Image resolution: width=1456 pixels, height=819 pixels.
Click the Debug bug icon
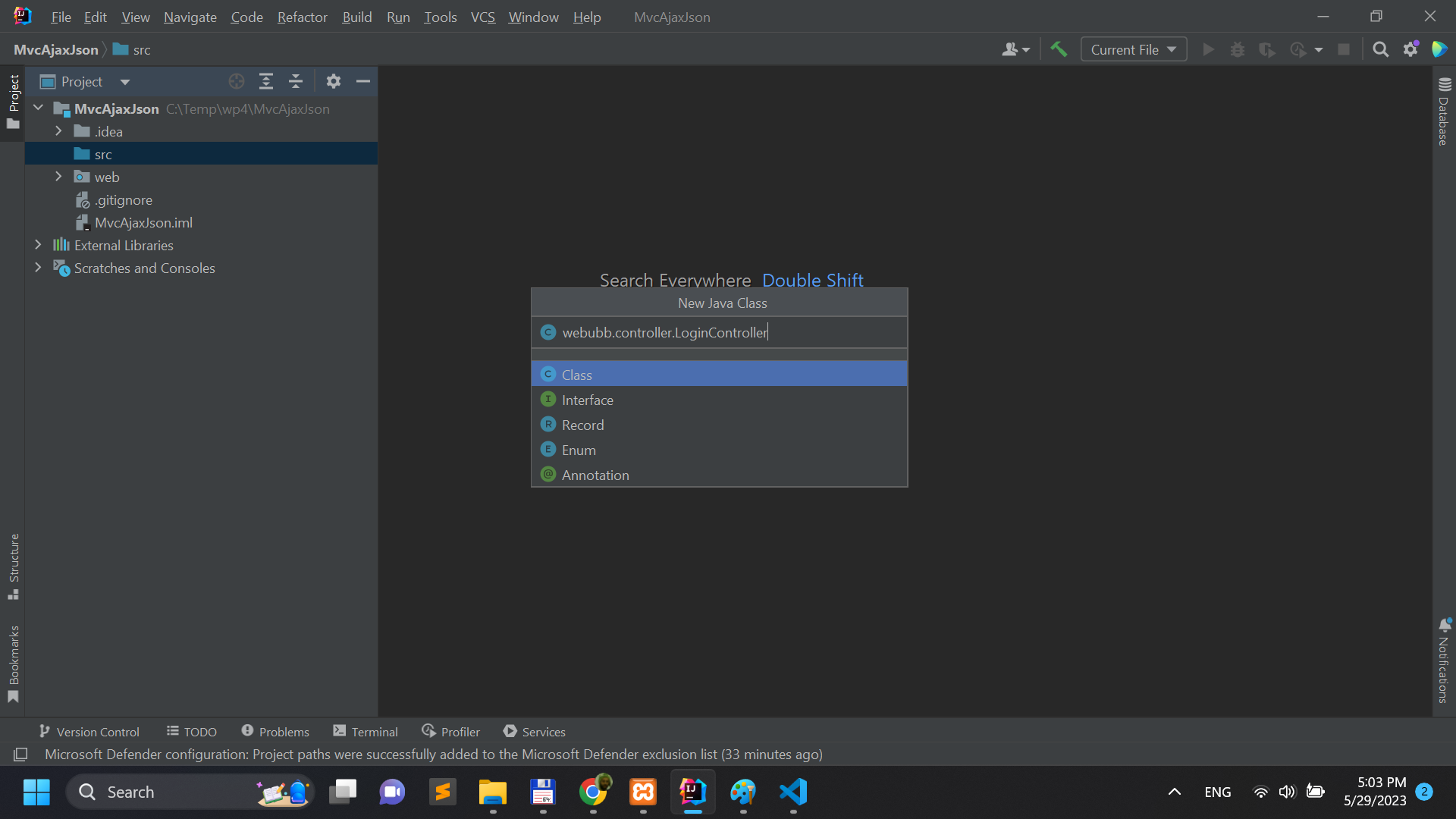pyautogui.click(x=1238, y=49)
